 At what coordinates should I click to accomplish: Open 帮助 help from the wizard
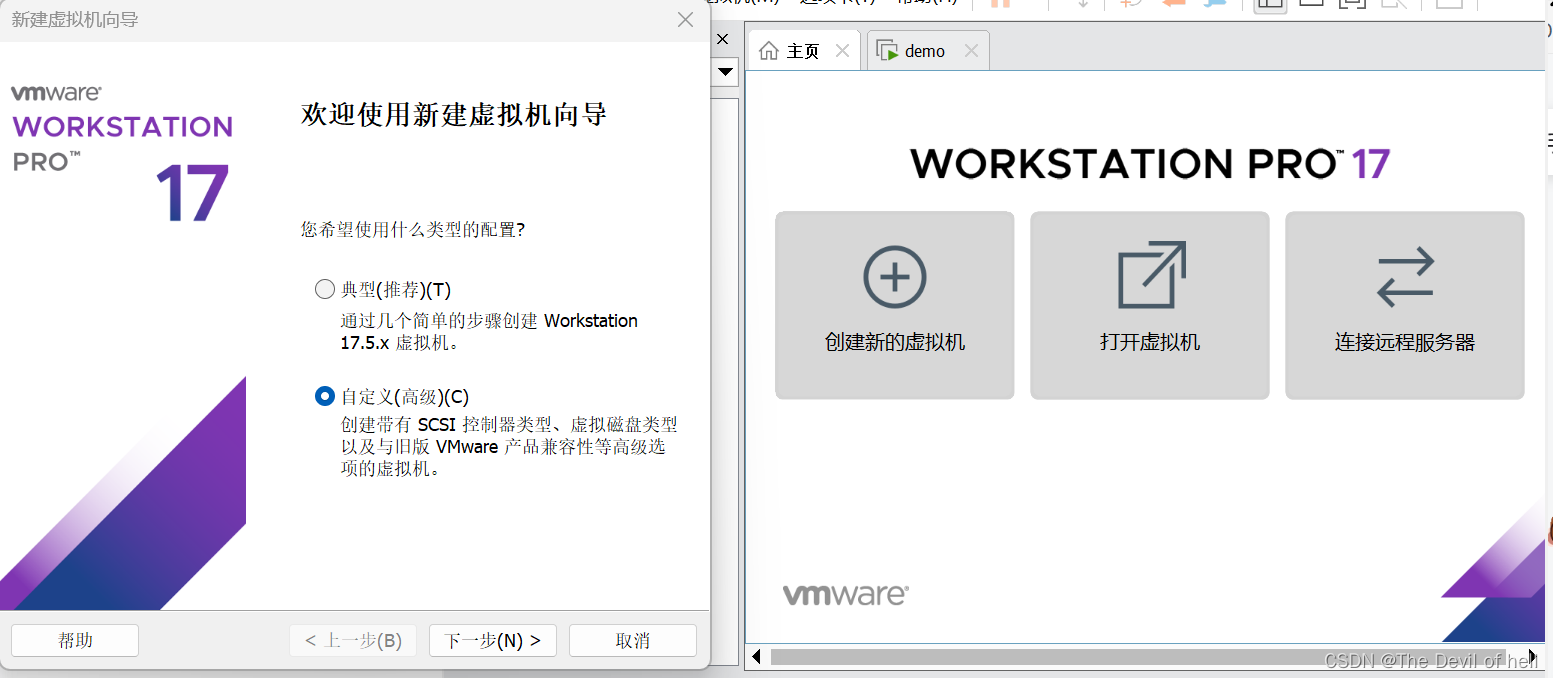pyautogui.click(x=75, y=641)
